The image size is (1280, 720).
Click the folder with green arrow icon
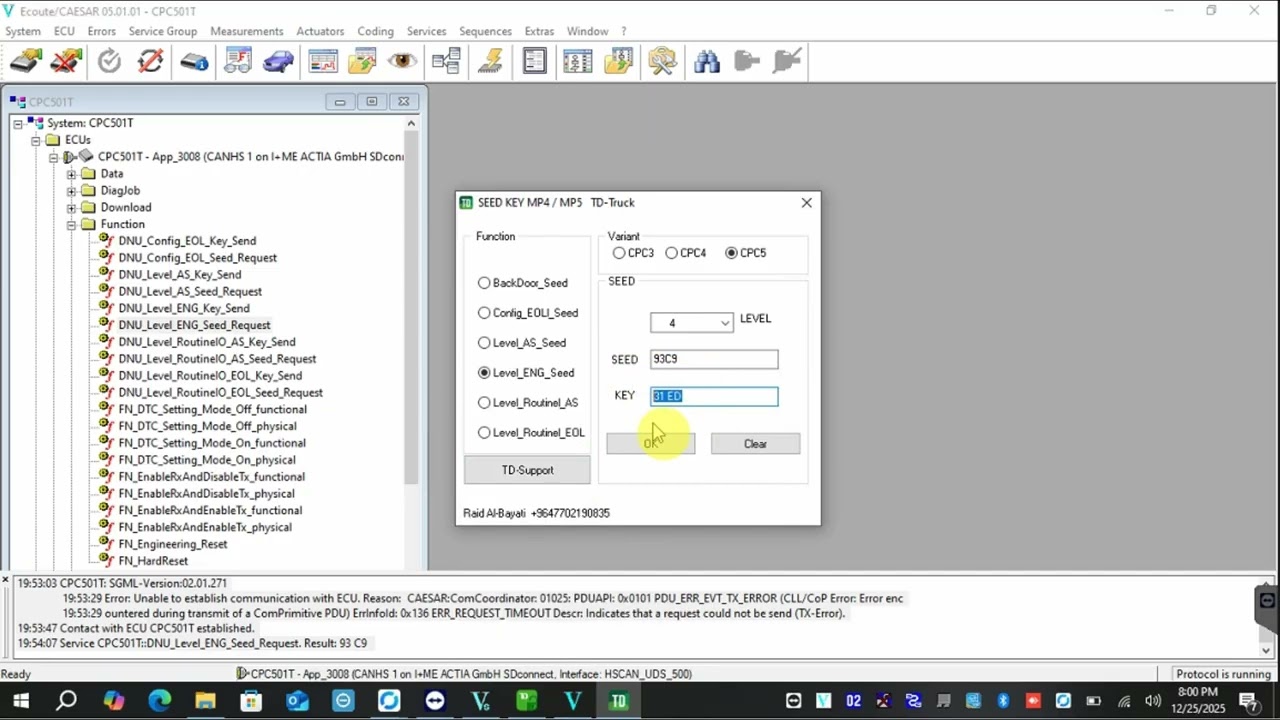(x=363, y=62)
